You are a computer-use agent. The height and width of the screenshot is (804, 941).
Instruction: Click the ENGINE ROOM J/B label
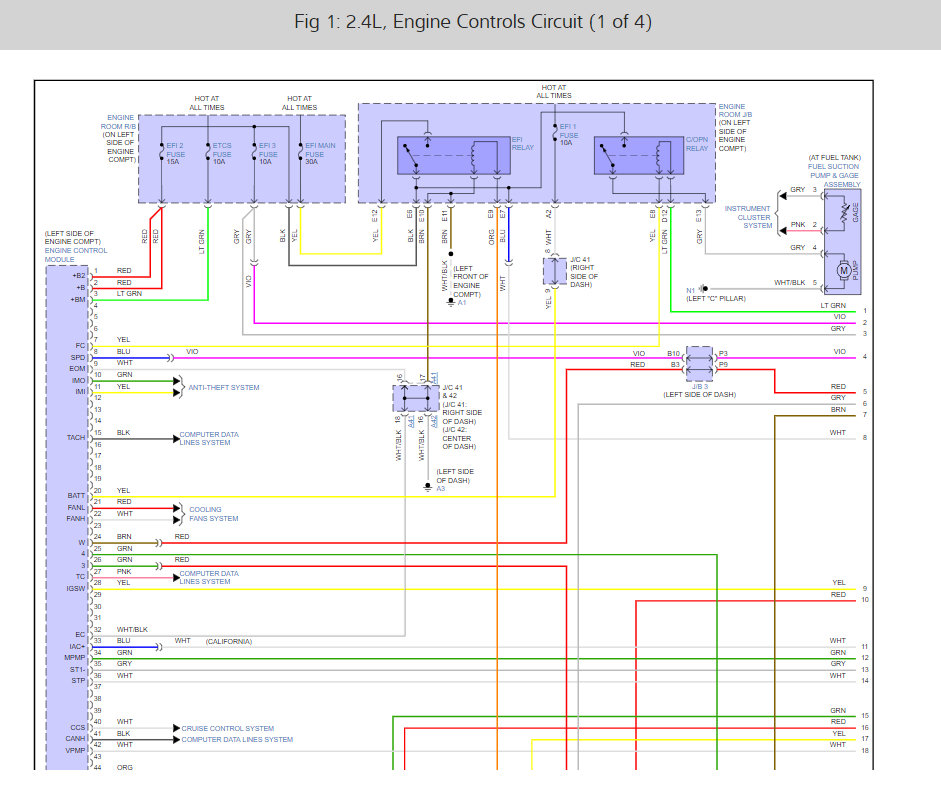pyautogui.click(x=735, y=110)
